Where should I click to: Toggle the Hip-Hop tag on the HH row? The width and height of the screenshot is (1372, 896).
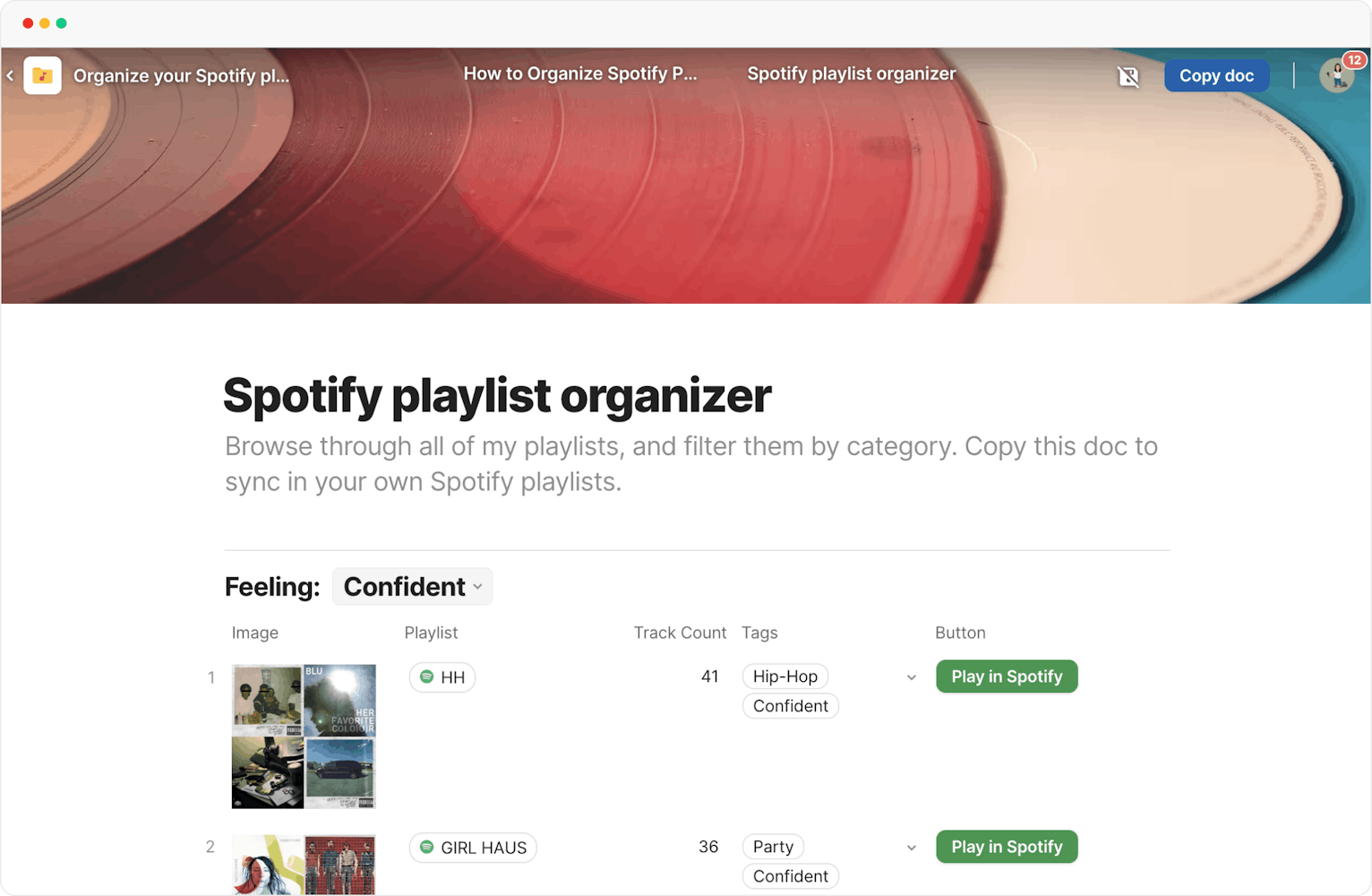[x=785, y=676]
